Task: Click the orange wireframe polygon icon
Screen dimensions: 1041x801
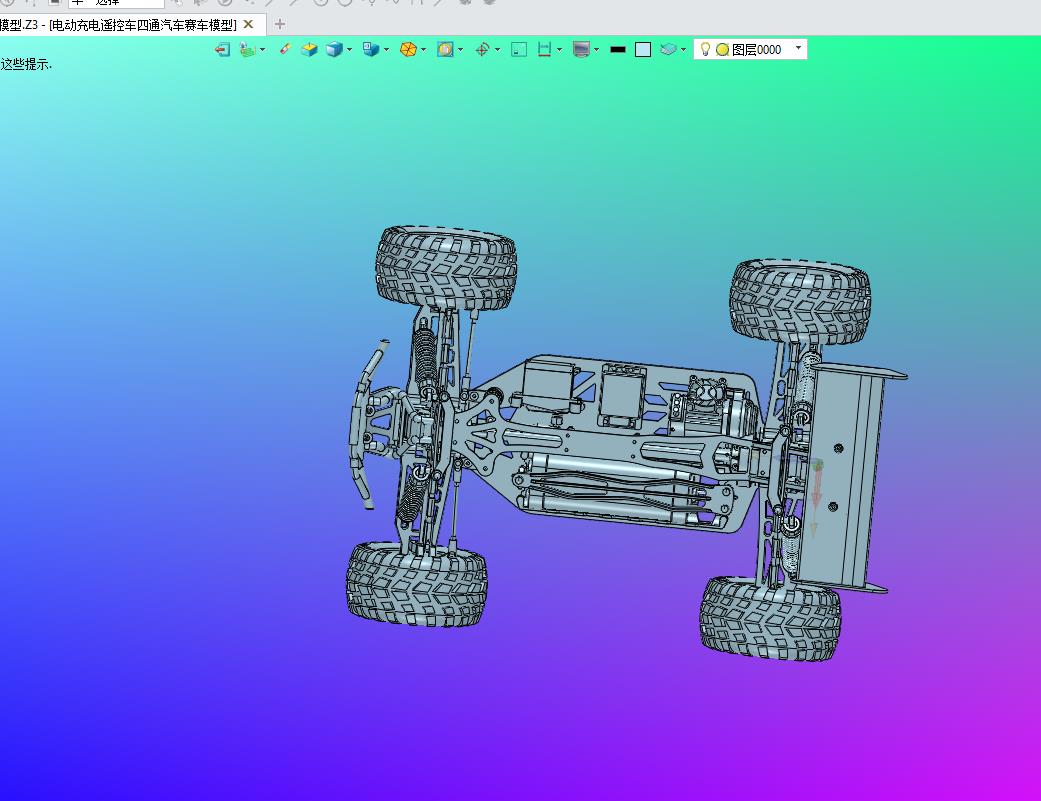Action: (x=407, y=49)
